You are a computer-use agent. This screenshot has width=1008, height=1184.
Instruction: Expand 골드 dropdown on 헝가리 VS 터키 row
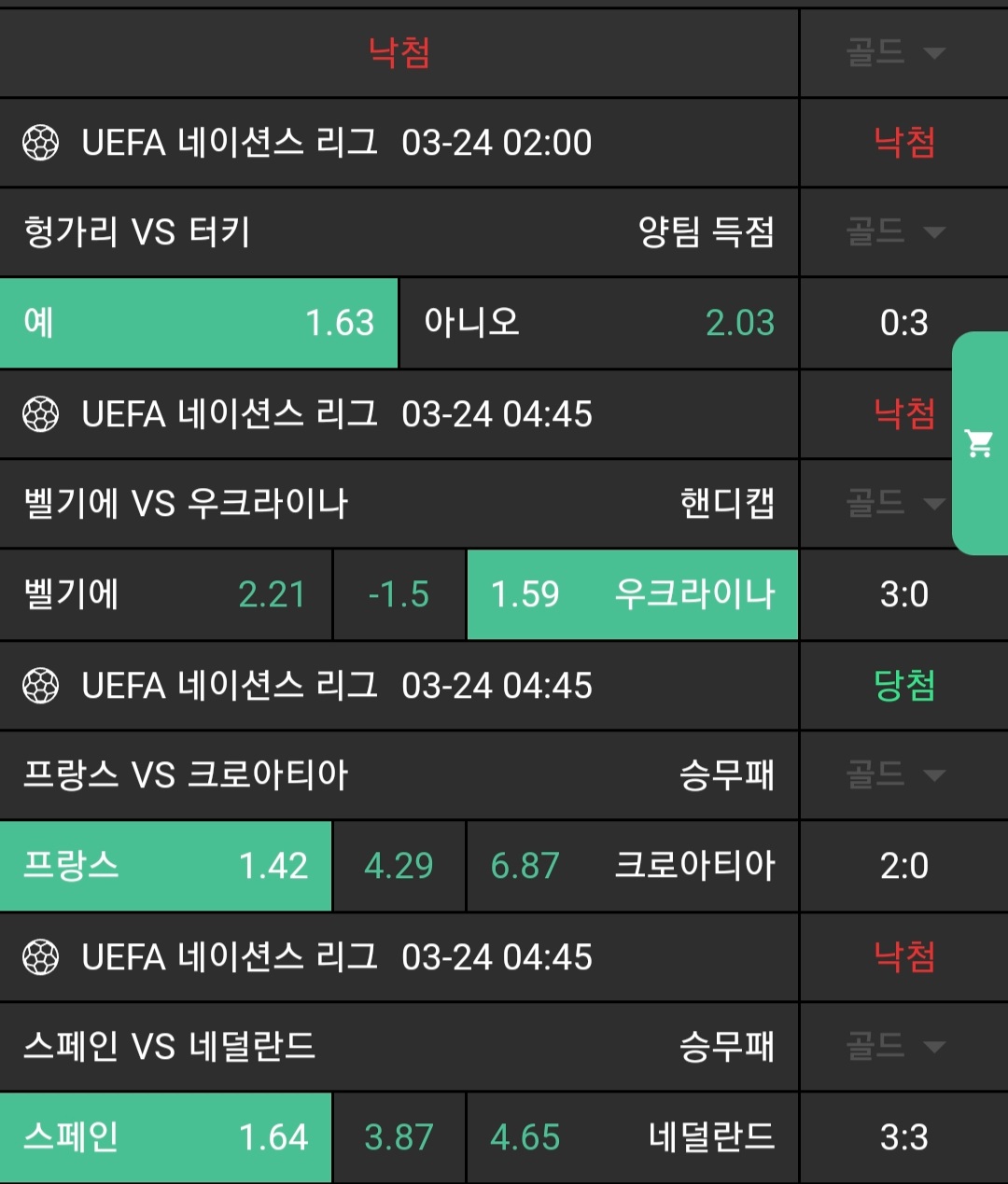point(896,231)
